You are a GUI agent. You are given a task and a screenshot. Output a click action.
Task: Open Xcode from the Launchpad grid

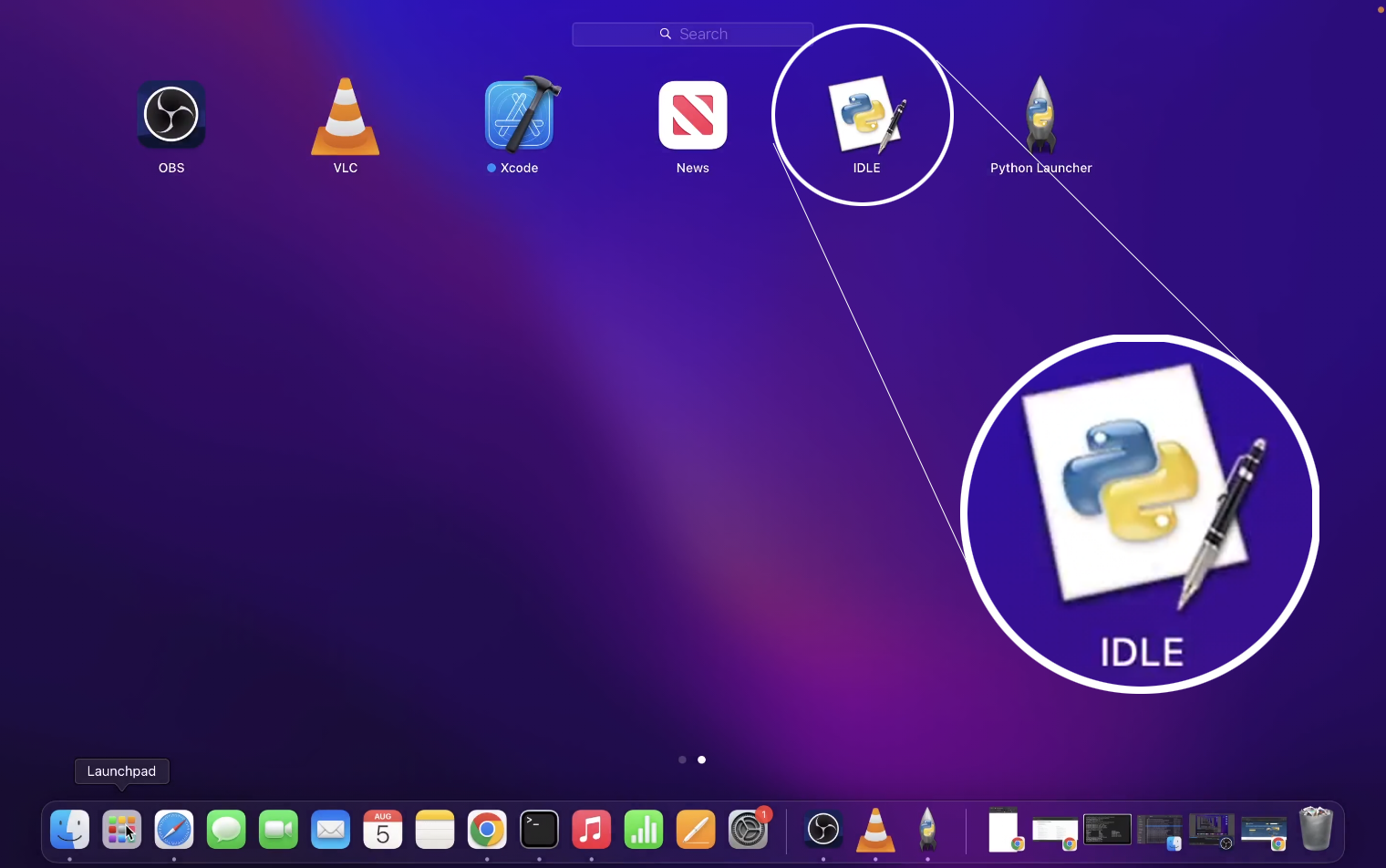(x=519, y=116)
